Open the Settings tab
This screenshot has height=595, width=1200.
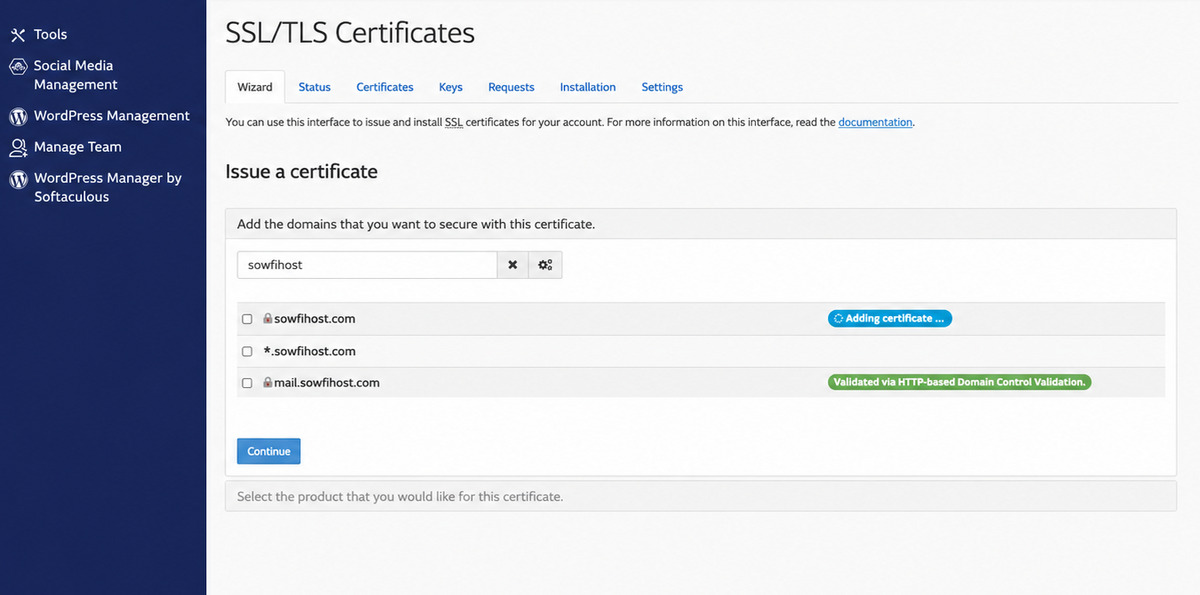click(662, 87)
